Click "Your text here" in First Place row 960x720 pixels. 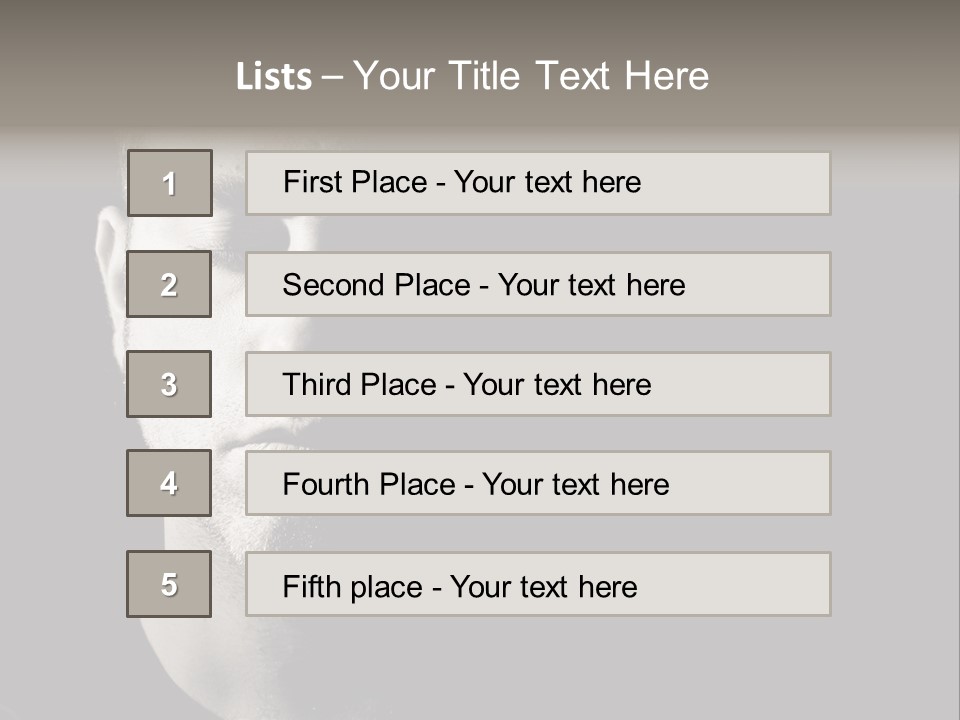coord(547,182)
